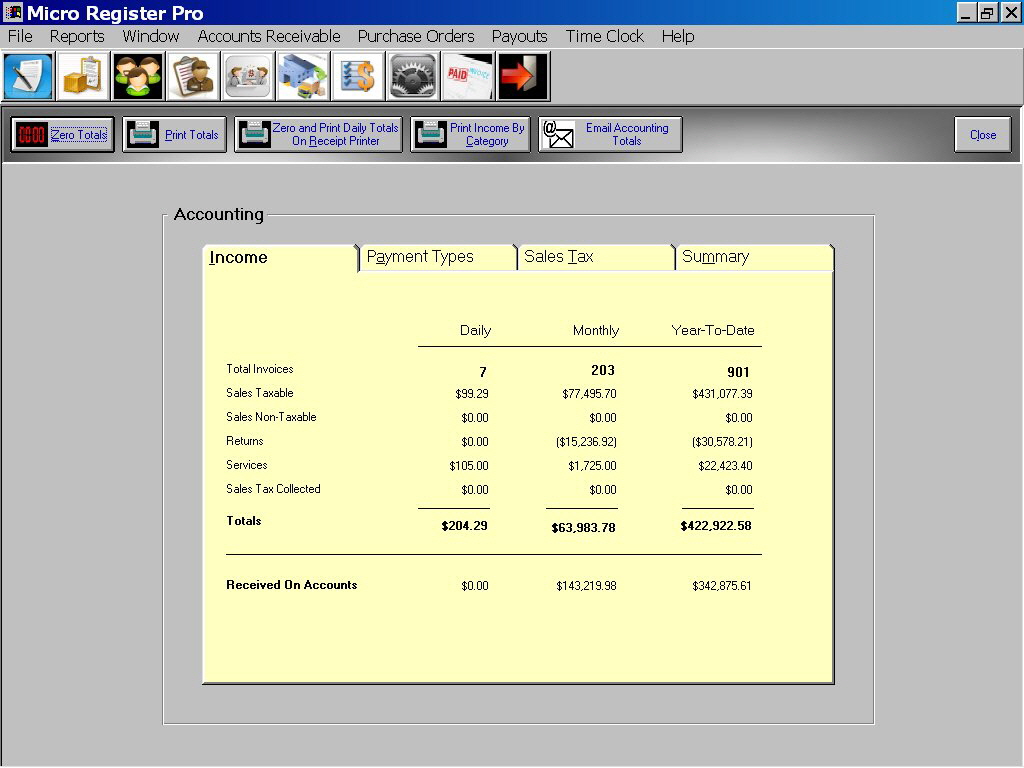Open the Window menu
The height and width of the screenshot is (768, 1024).
[151, 37]
